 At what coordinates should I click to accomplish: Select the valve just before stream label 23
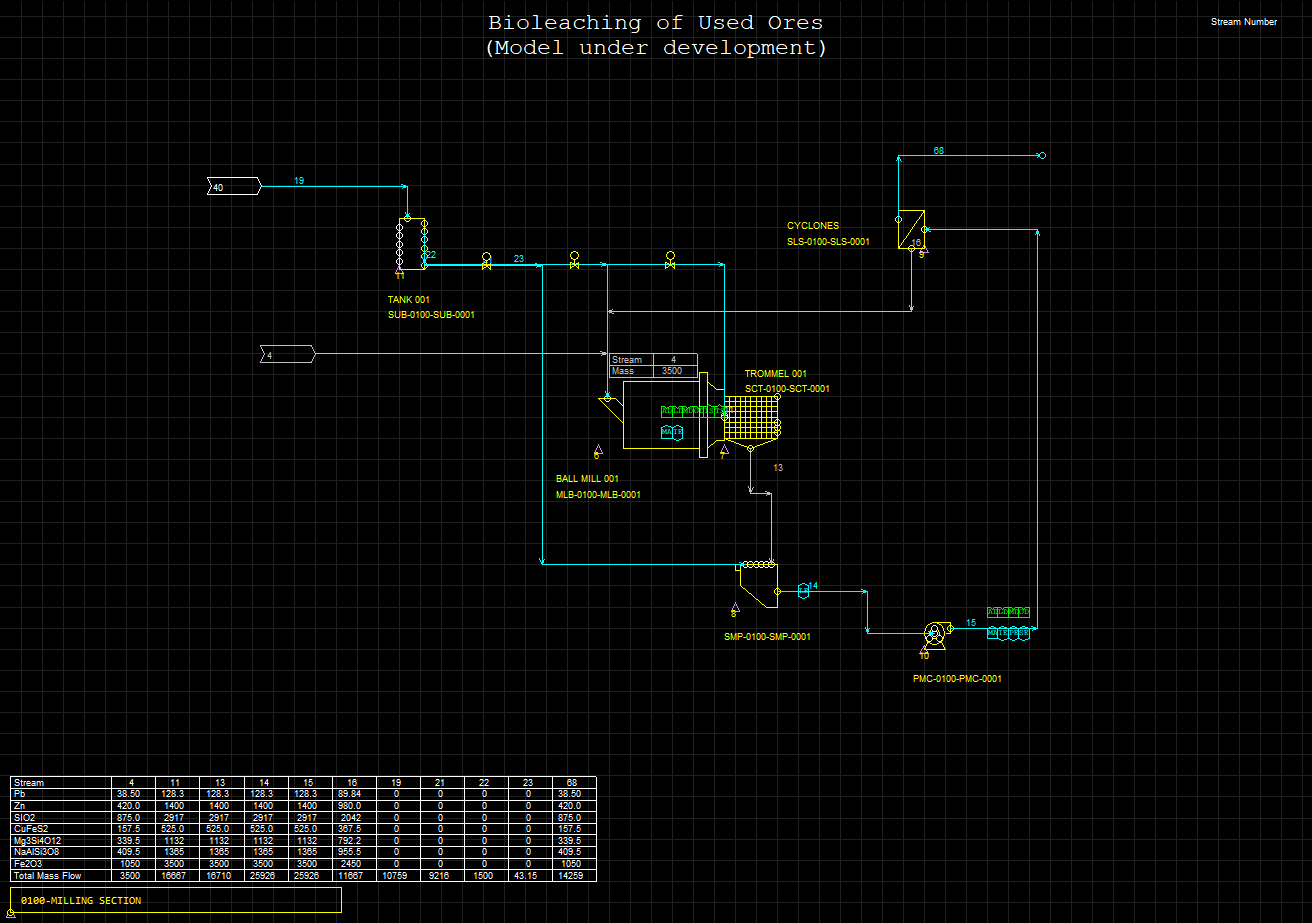point(486,262)
